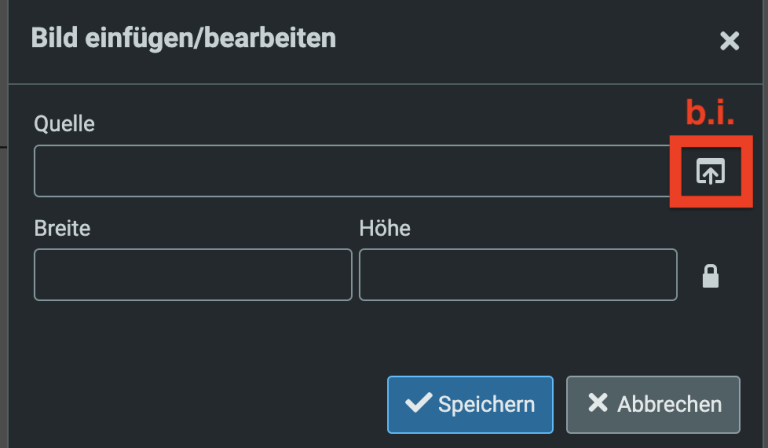The height and width of the screenshot is (448, 768).
Task: Click the Breite label
Action: (62, 228)
